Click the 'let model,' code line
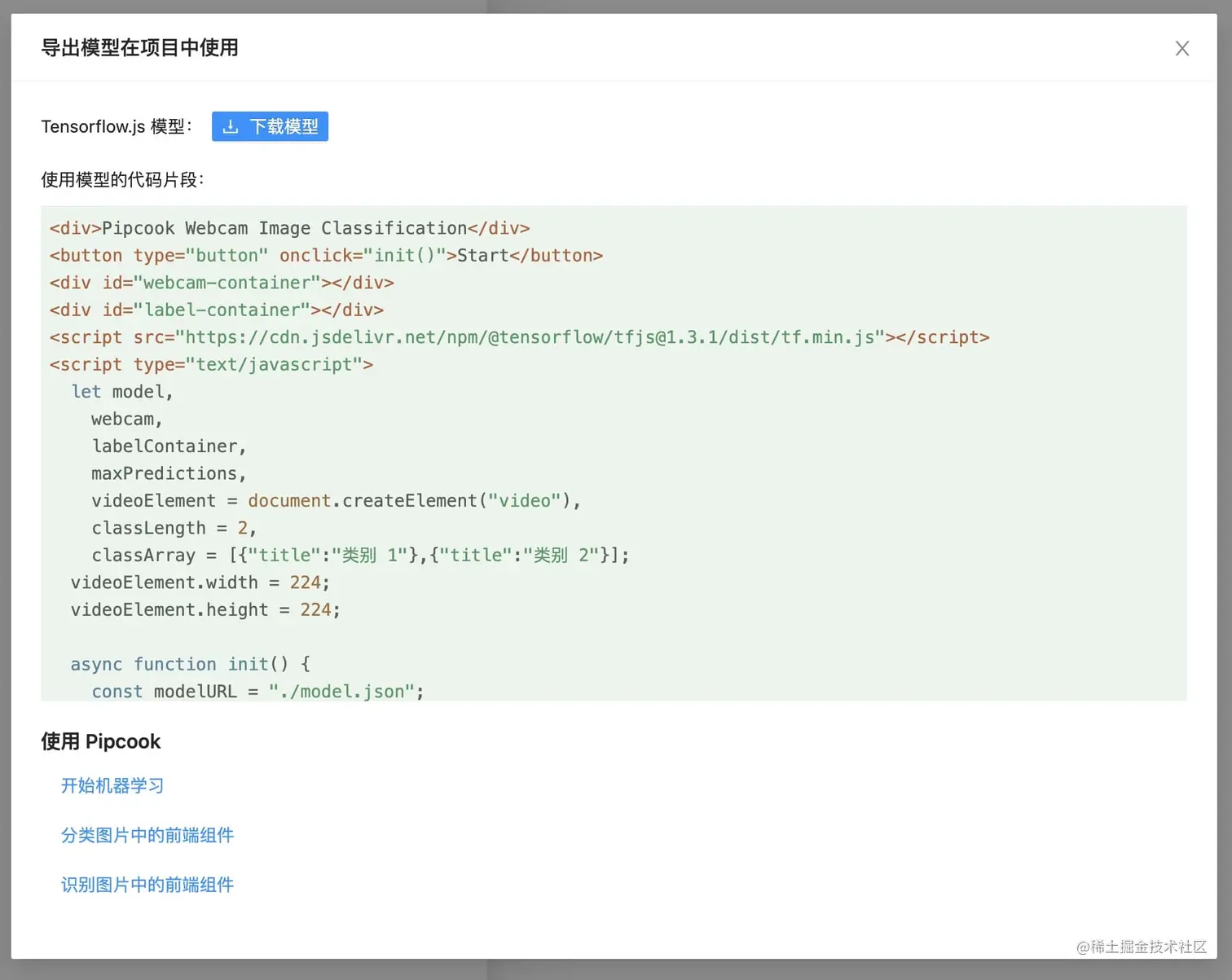The width and height of the screenshot is (1232, 980). pos(122,392)
